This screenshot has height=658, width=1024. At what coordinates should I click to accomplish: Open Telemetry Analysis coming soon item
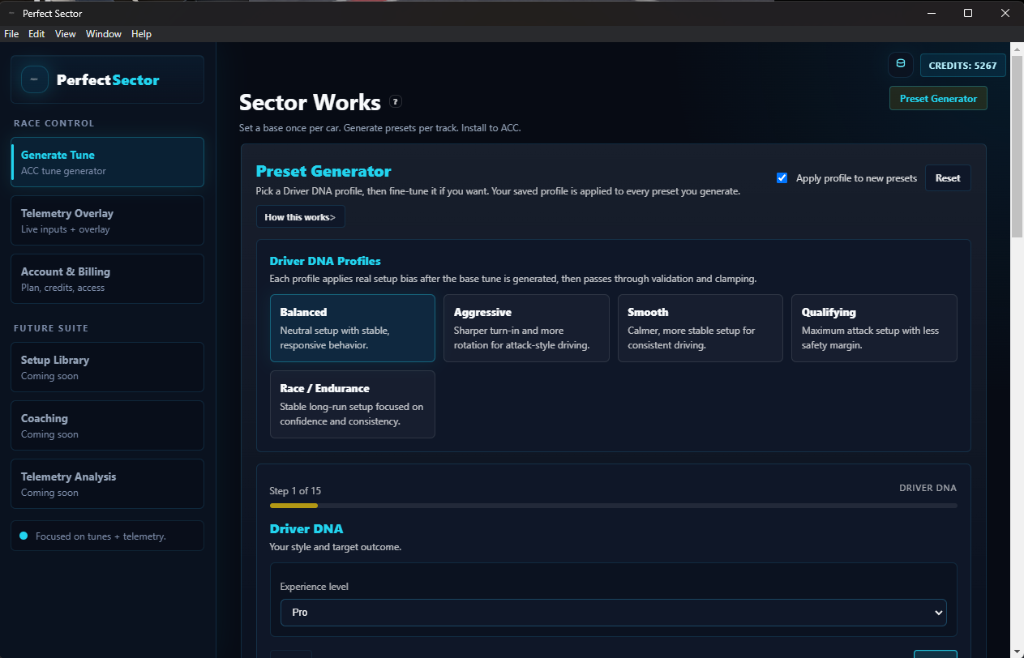[x=107, y=484]
